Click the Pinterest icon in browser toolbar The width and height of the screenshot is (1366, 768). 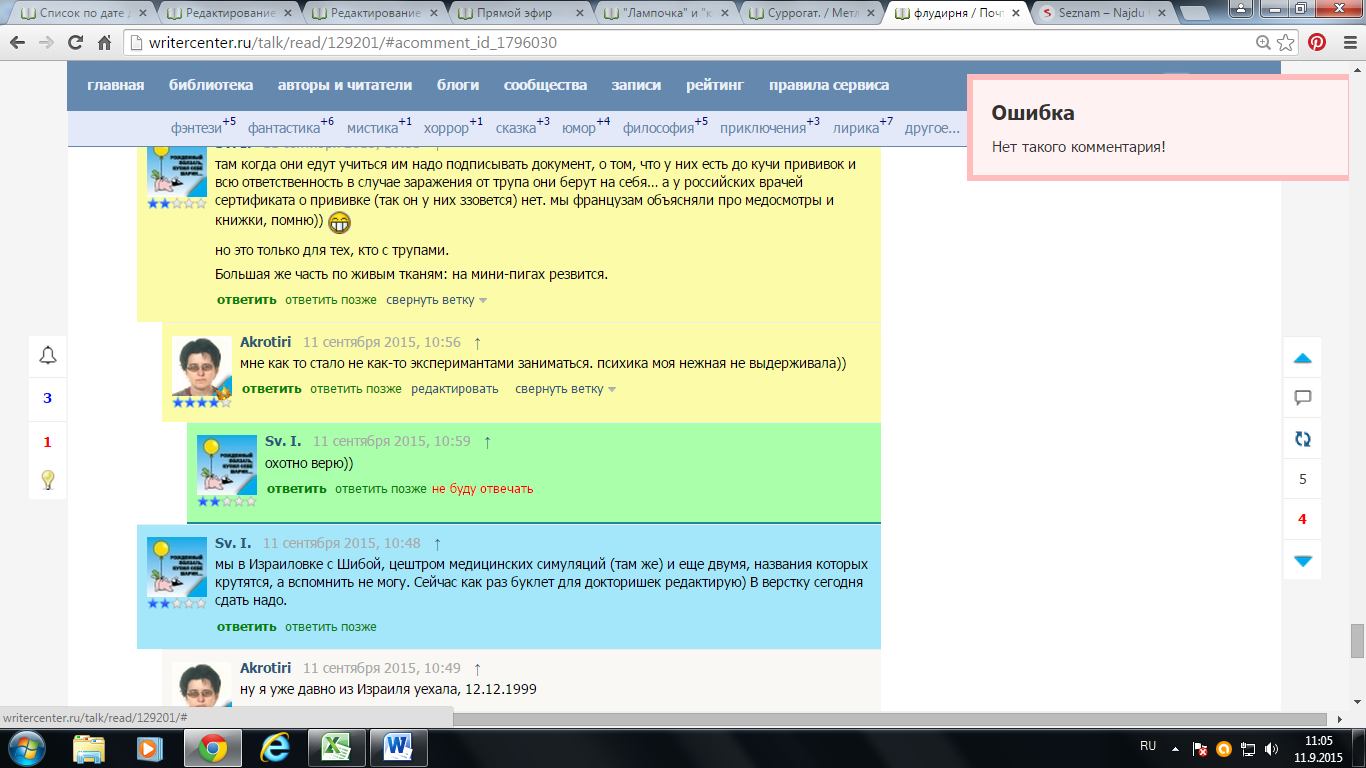[1317, 43]
